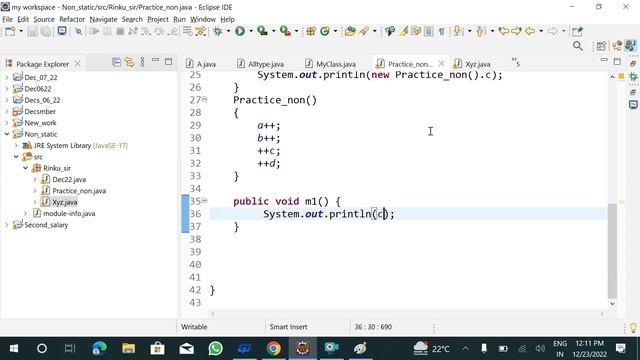Open the Source menu
Viewport: 640px width, 360px height.
(44, 19)
